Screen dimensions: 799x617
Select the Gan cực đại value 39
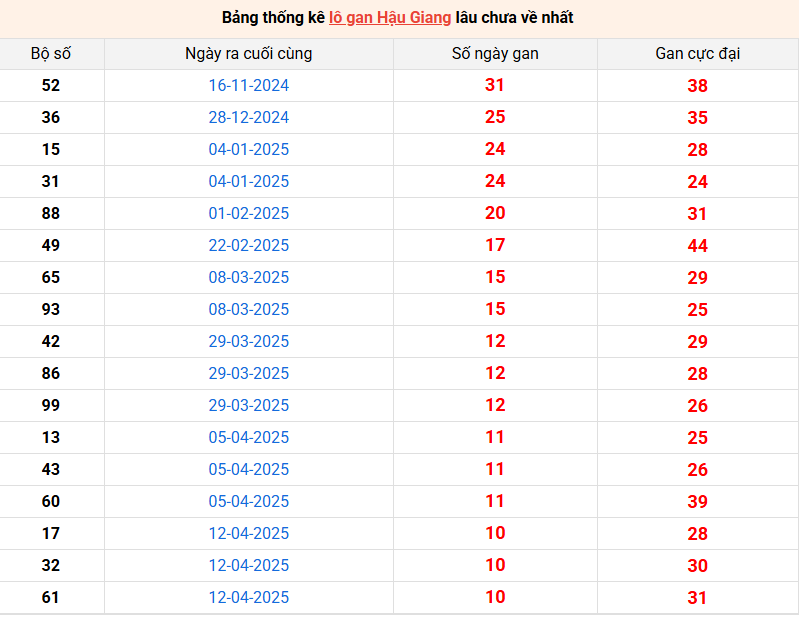(x=697, y=502)
